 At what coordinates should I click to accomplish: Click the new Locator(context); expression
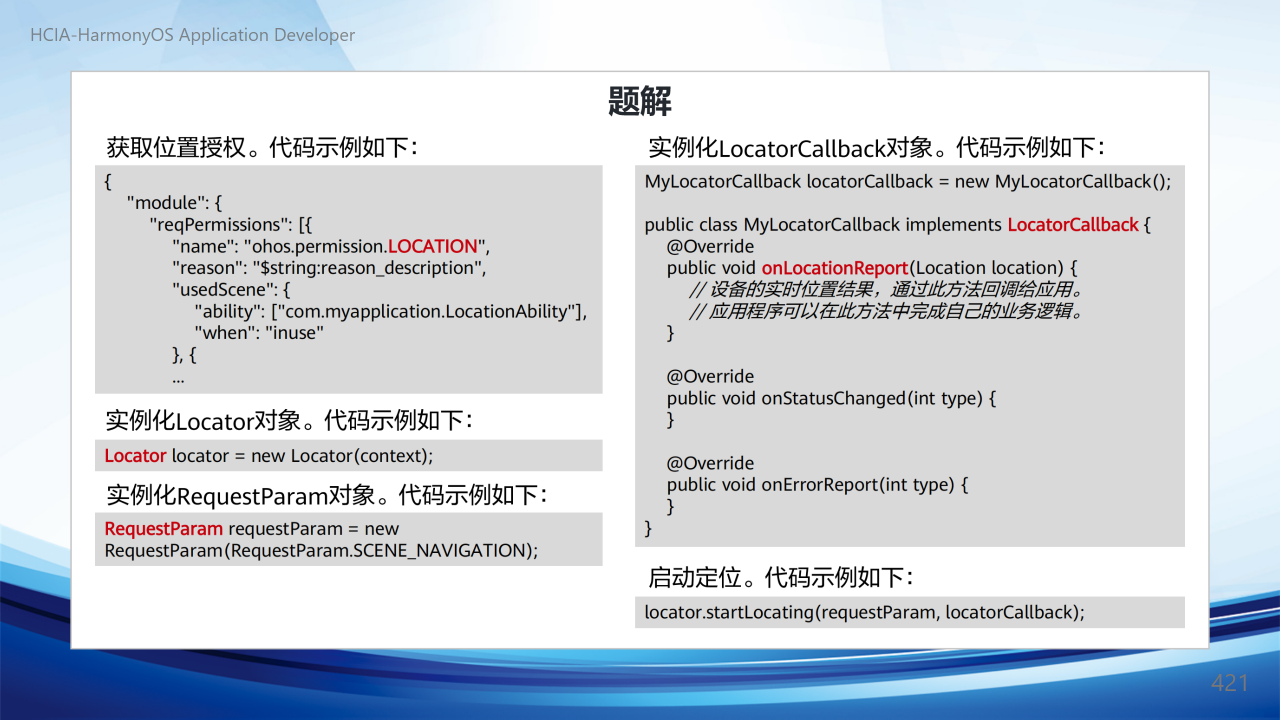click(342, 456)
